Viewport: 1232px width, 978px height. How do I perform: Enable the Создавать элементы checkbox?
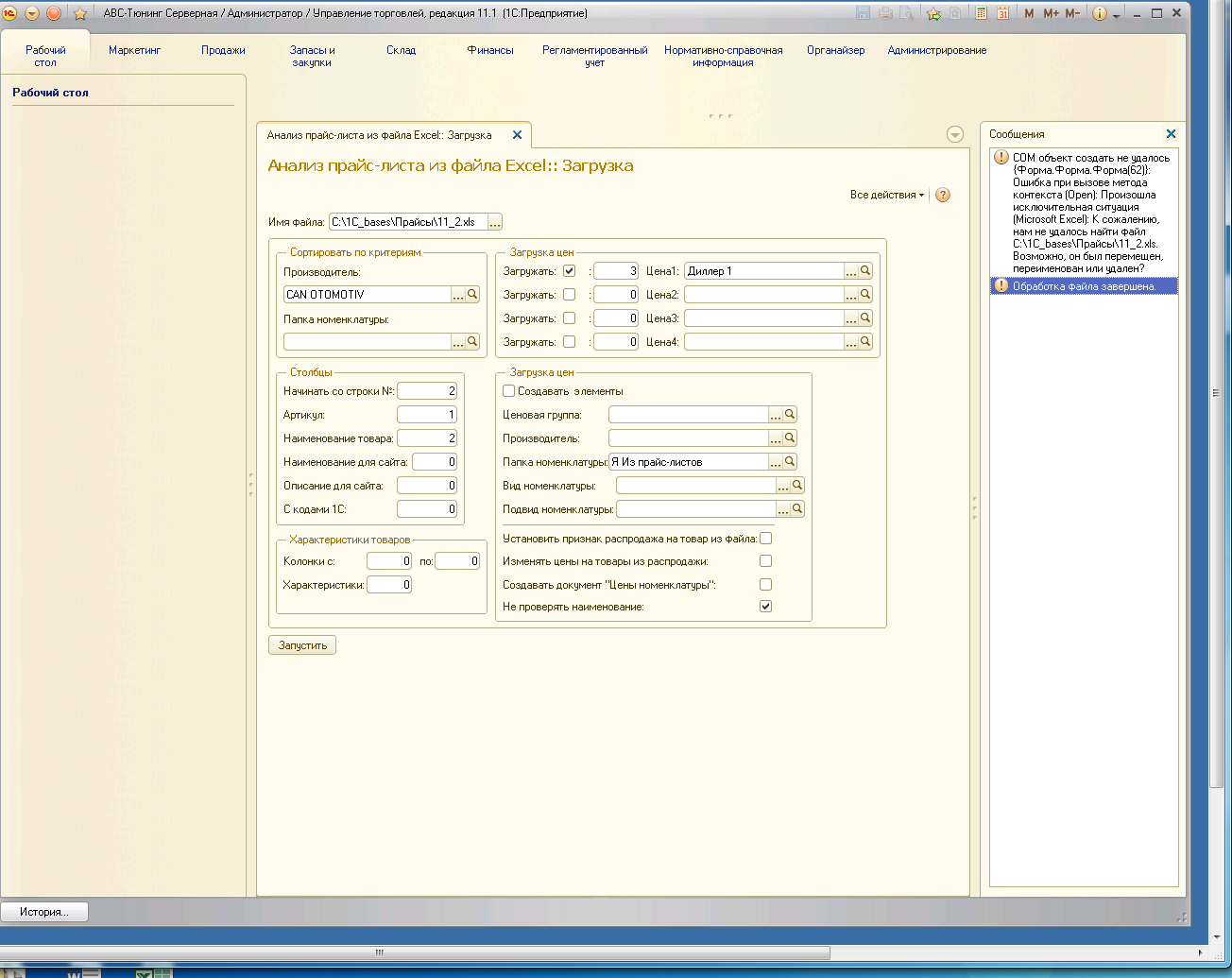tap(509, 391)
